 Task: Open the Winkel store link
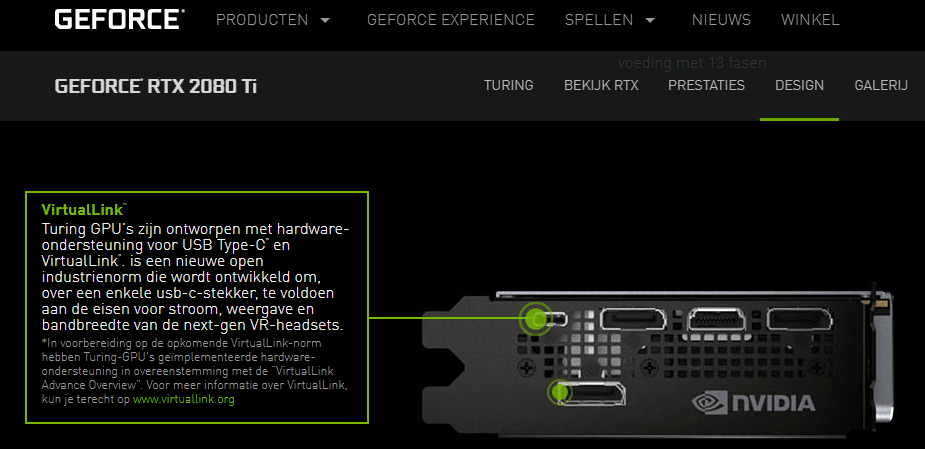coord(811,20)
